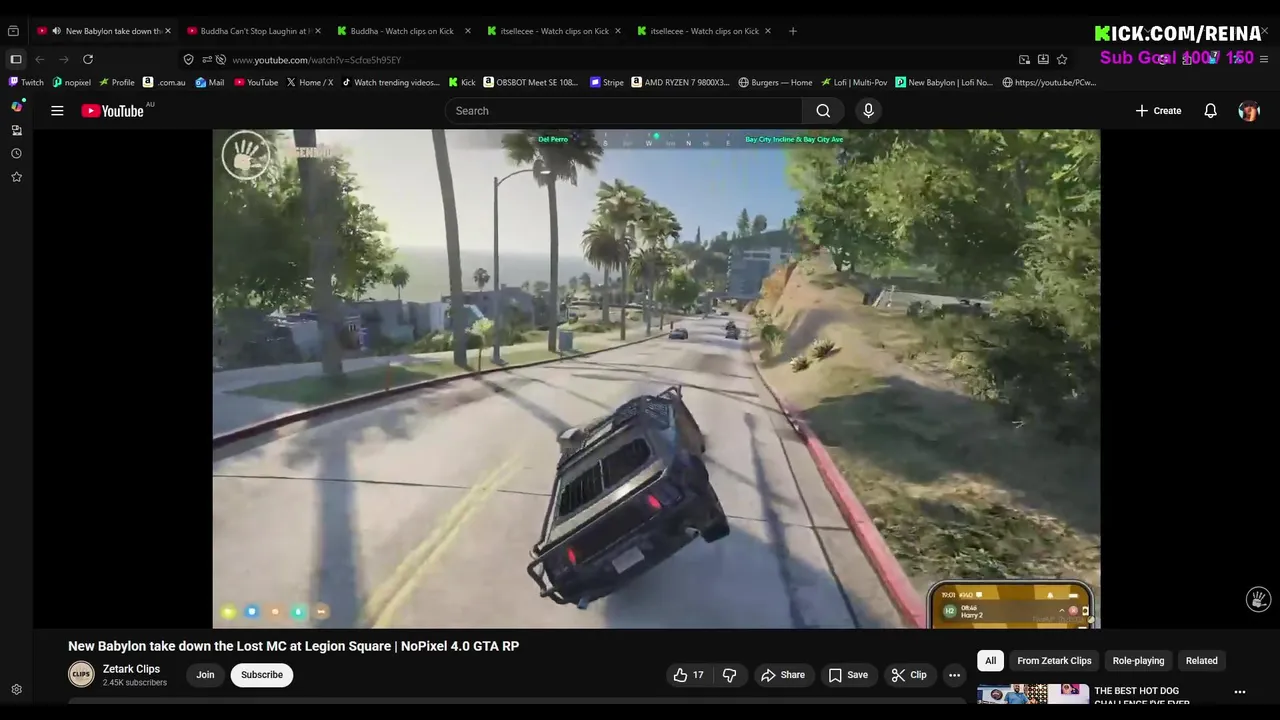Create a Clip of the video
This screenshot has width=1280, height=720.
[908, 675]
